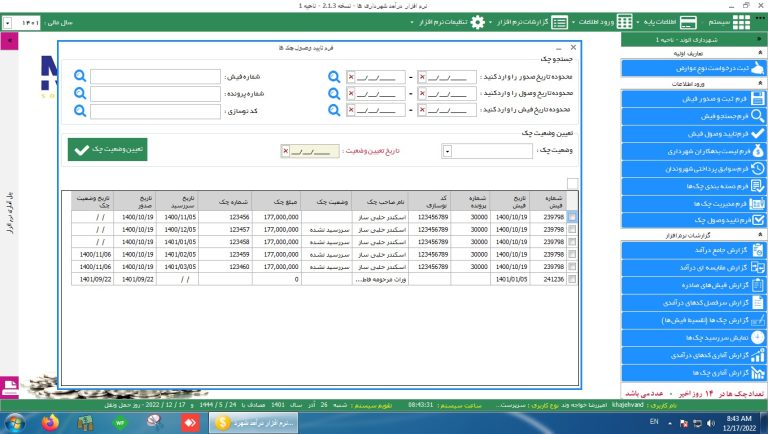
Task: Click search icon next to شماره فیش field
Action: tap(80, 76)
